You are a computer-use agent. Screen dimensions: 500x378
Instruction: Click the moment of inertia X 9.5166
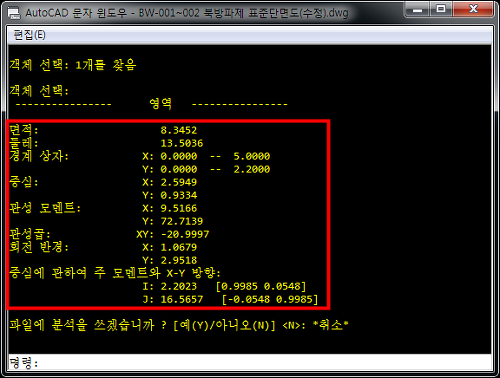[179, 208]
